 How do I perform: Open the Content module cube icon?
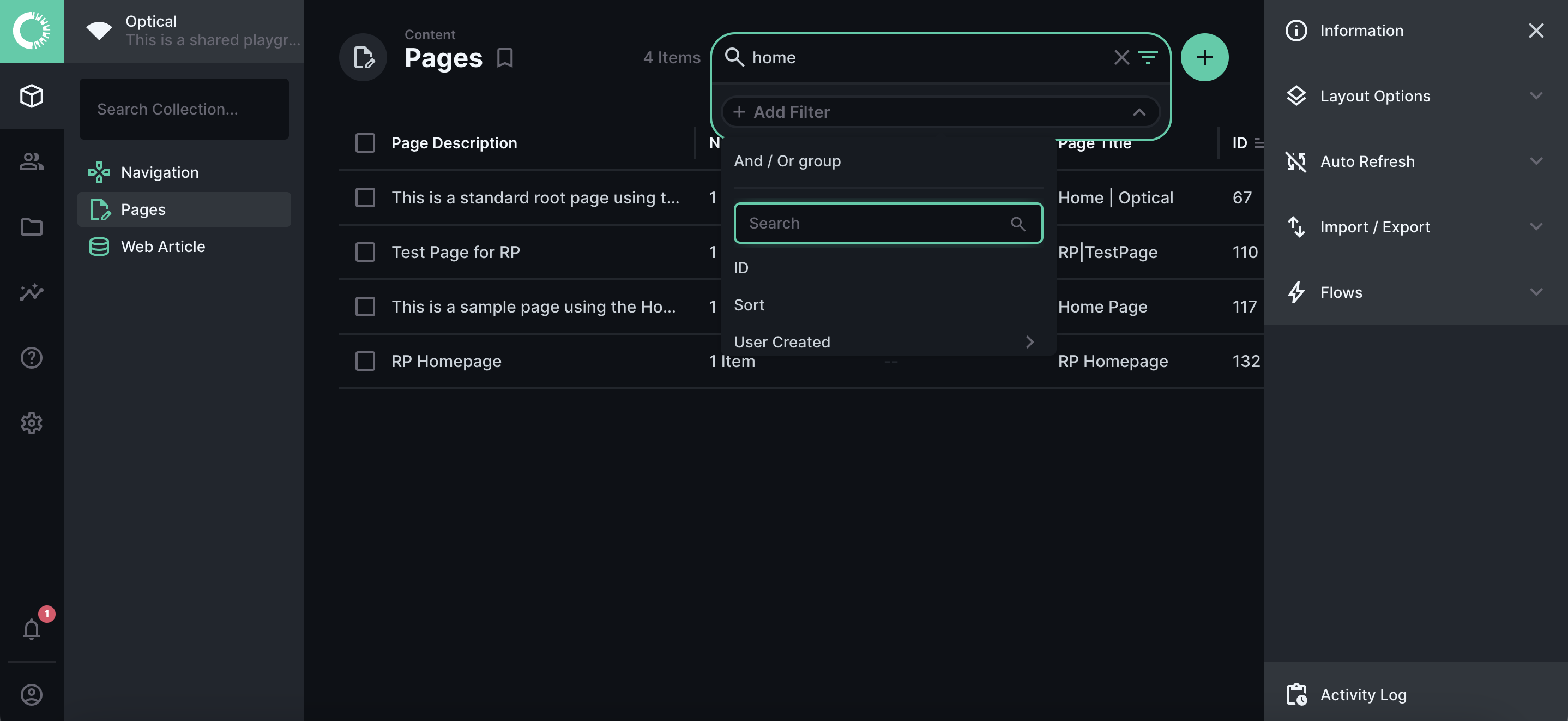point(32,95)
